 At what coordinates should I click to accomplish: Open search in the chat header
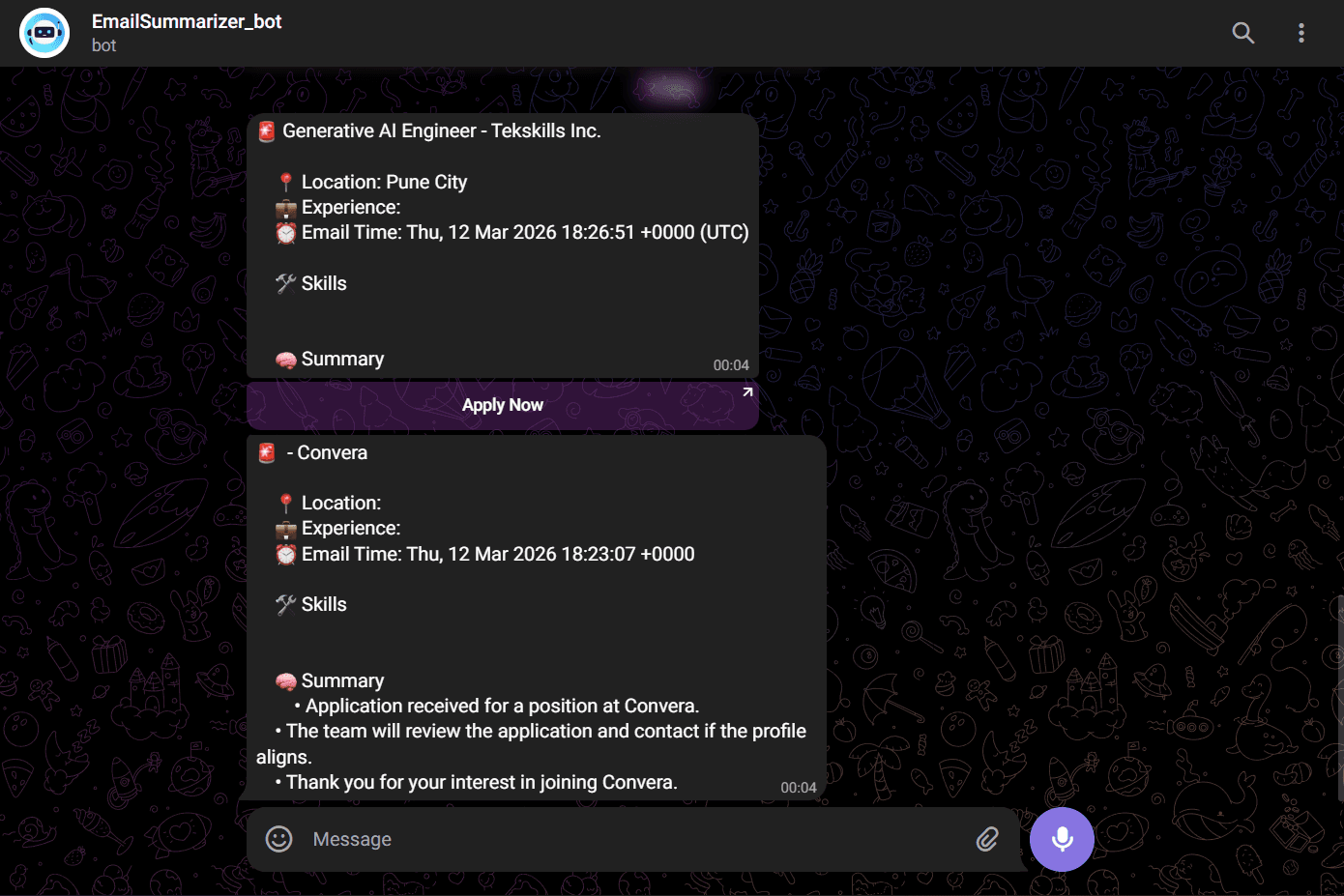click(1243, 33)
